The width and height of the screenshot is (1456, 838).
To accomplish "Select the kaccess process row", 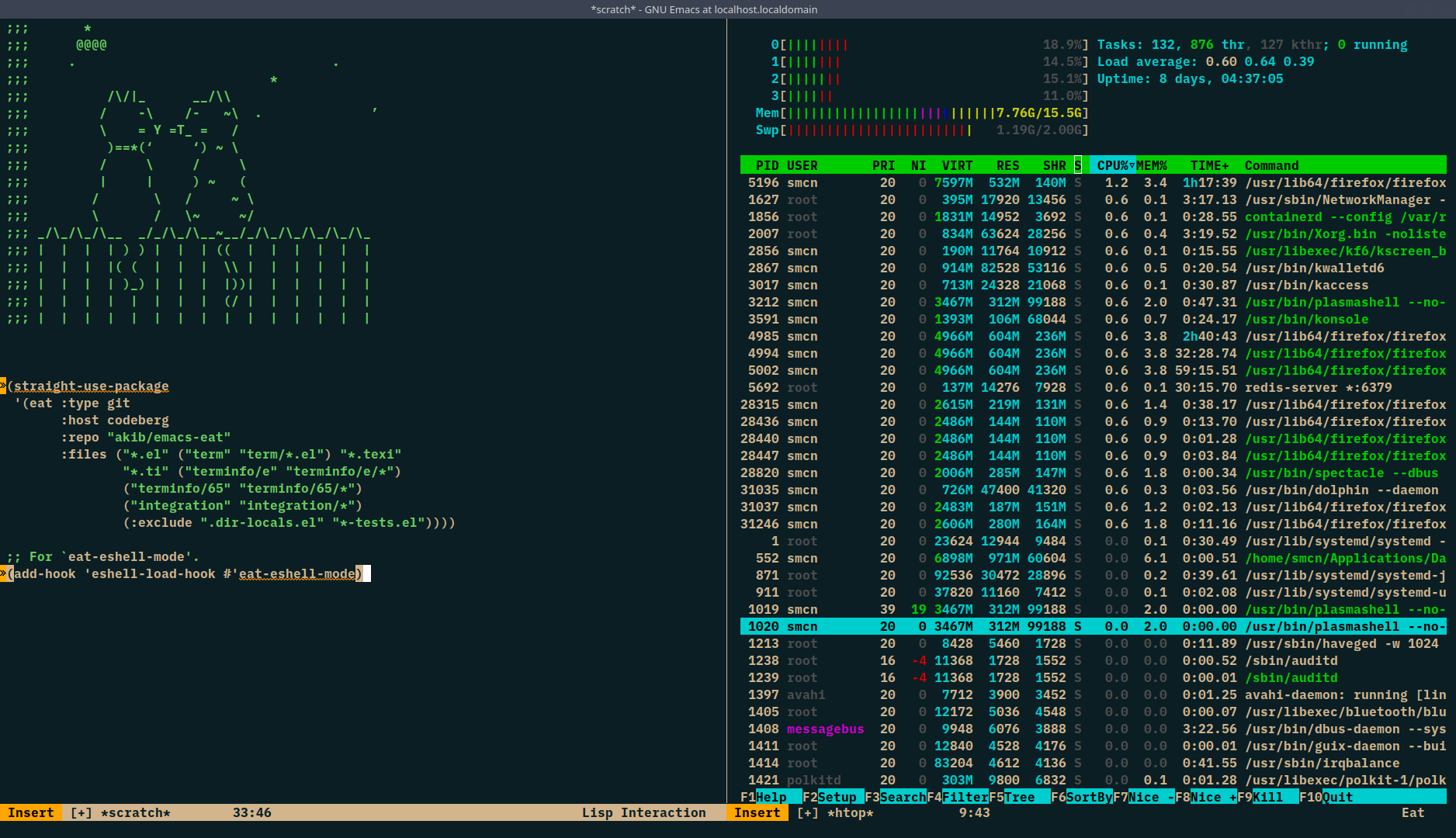I will (x=1094, y=285).
